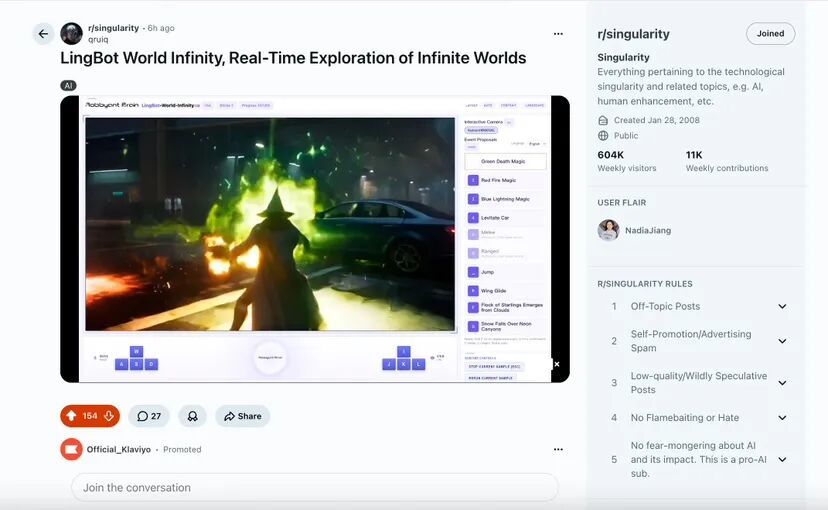The height and width of the screenshot is (510, 828).
Task: Upvote the LingBot World Infinity post
Action: click(x=71, y=416)
